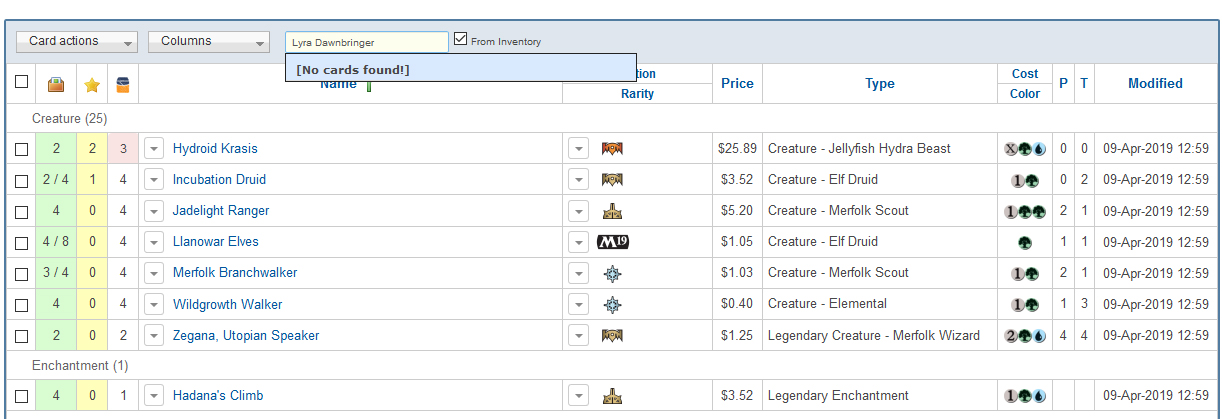Toggle the From Inventory checkbox
1222x419 pixels.
tap(460, 39)
